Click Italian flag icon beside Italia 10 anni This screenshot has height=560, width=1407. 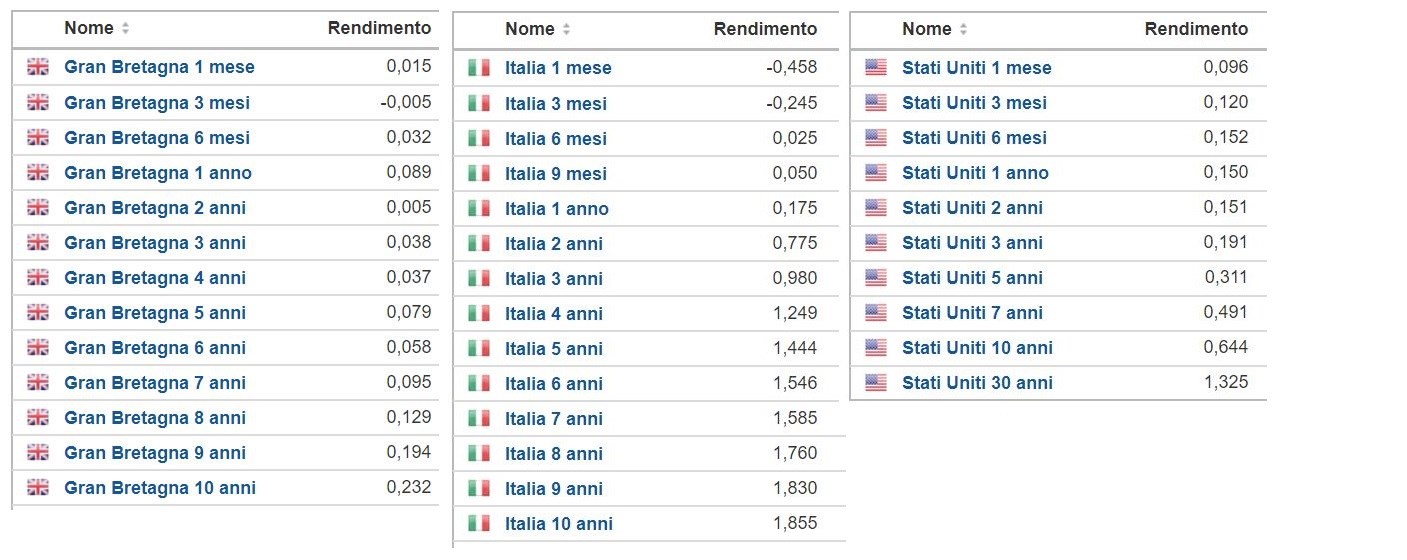479,524
